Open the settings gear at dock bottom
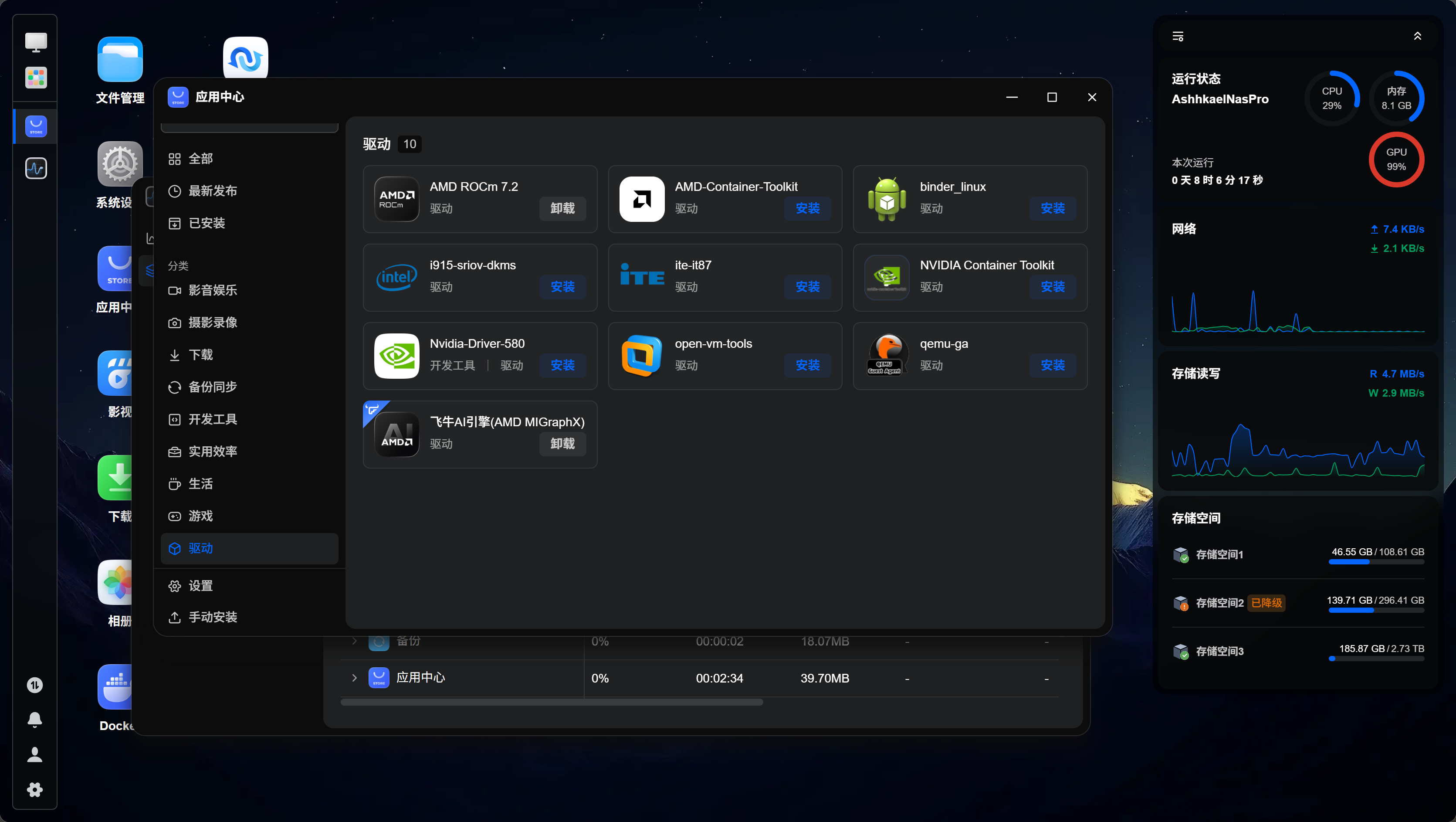The width and height of the screenshot is (1456, 822). [x=35, y=790]
